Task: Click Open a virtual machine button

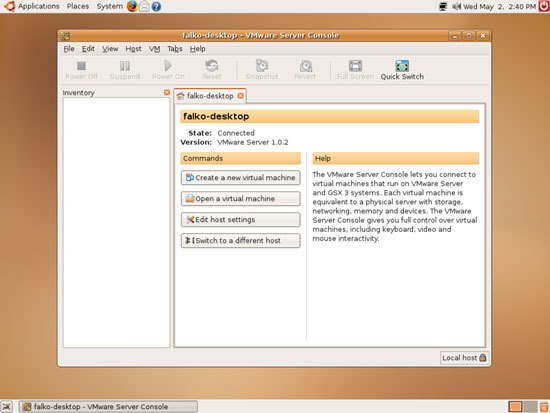Action: coord(241,199)
